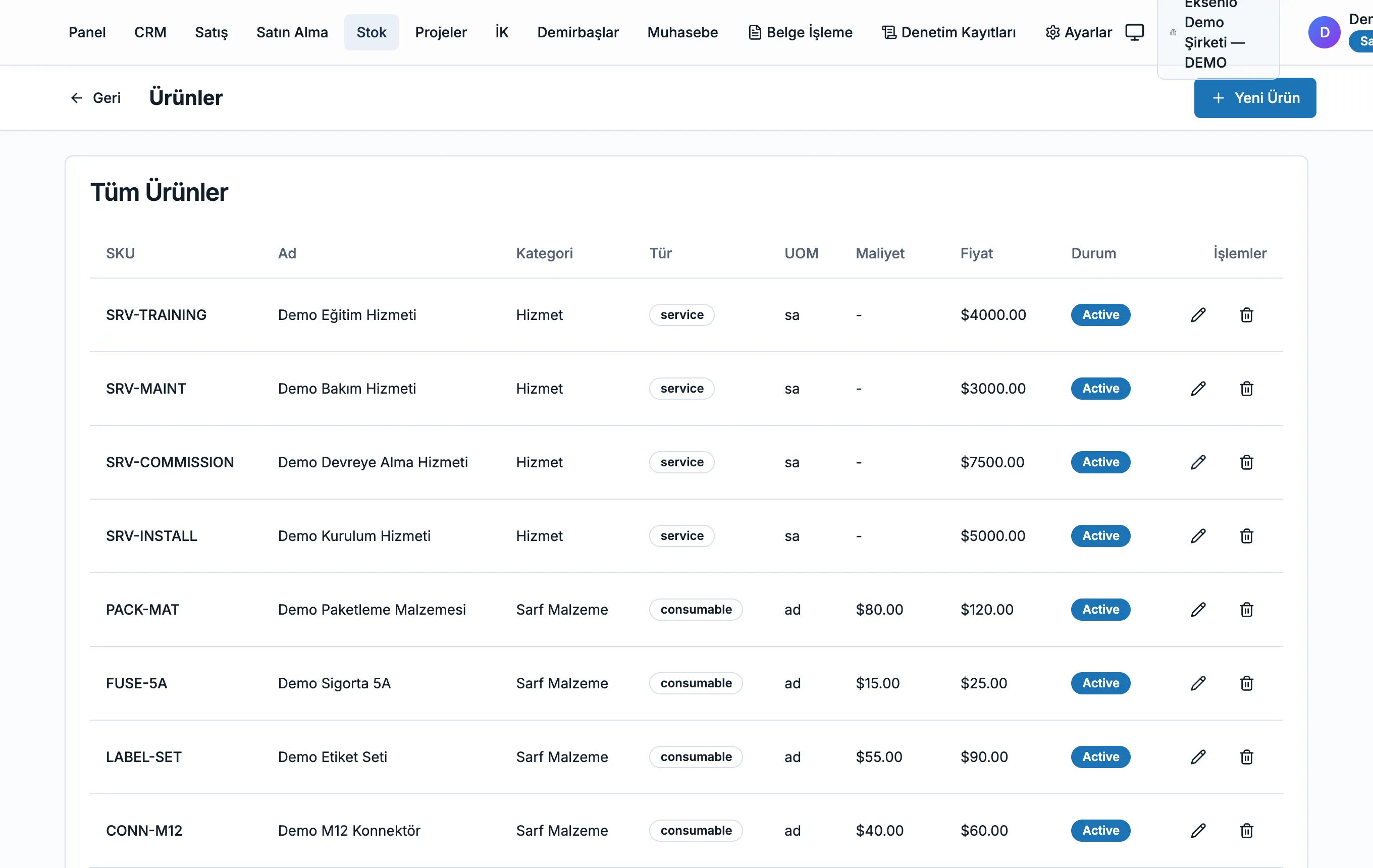Open the Stok menu tab
This screenshot has height=868, width=1373.
click(371, 32)
